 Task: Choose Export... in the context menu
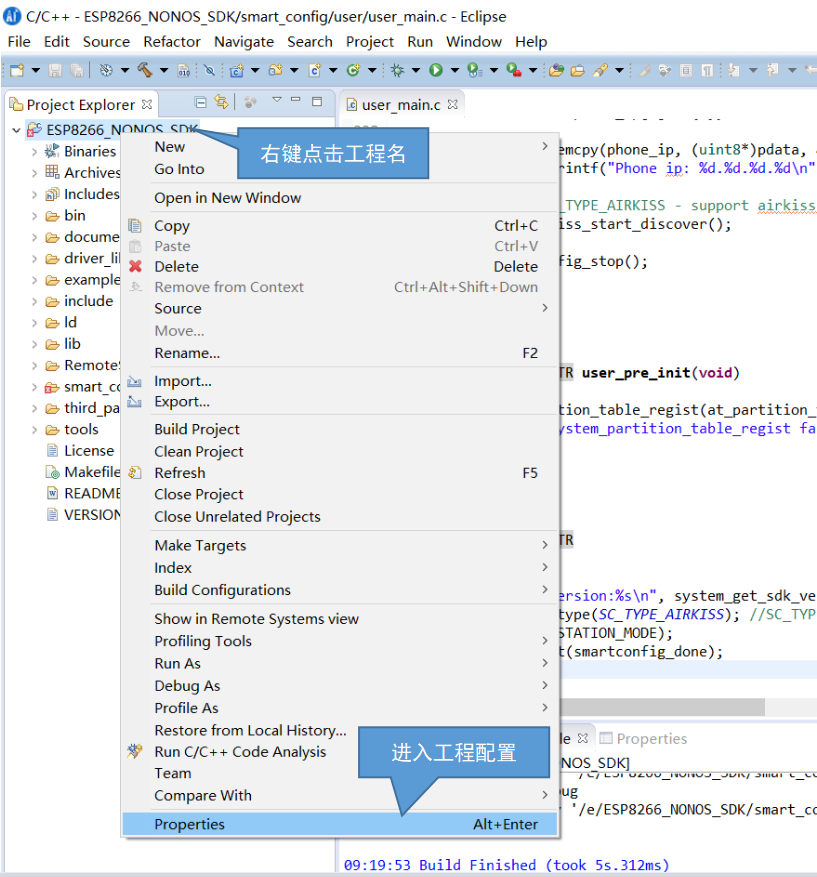339,402
